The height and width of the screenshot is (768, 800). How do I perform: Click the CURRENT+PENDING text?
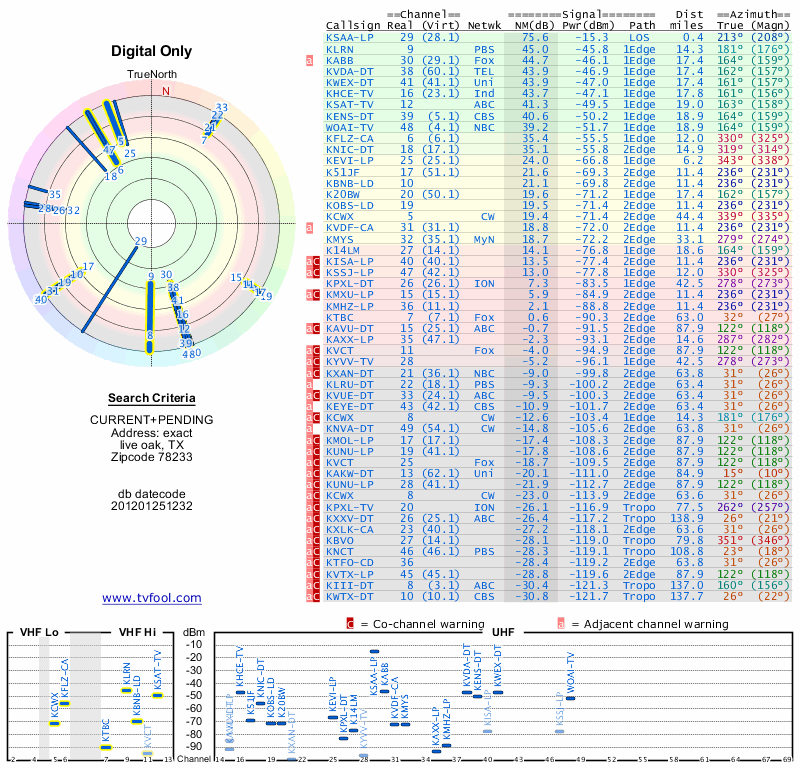pyautogui.click(x=152, y=420)
